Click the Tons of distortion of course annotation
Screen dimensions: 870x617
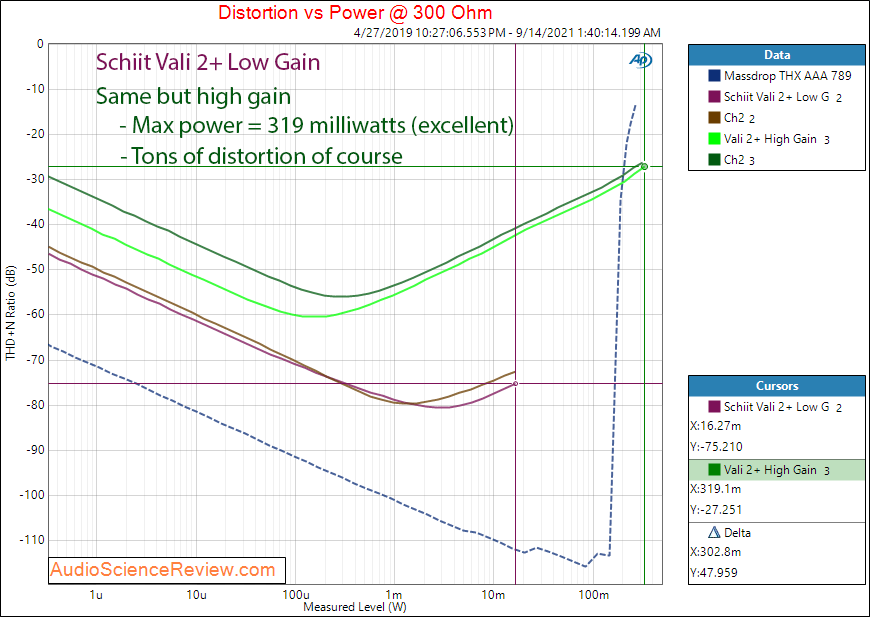coord(261,156)
